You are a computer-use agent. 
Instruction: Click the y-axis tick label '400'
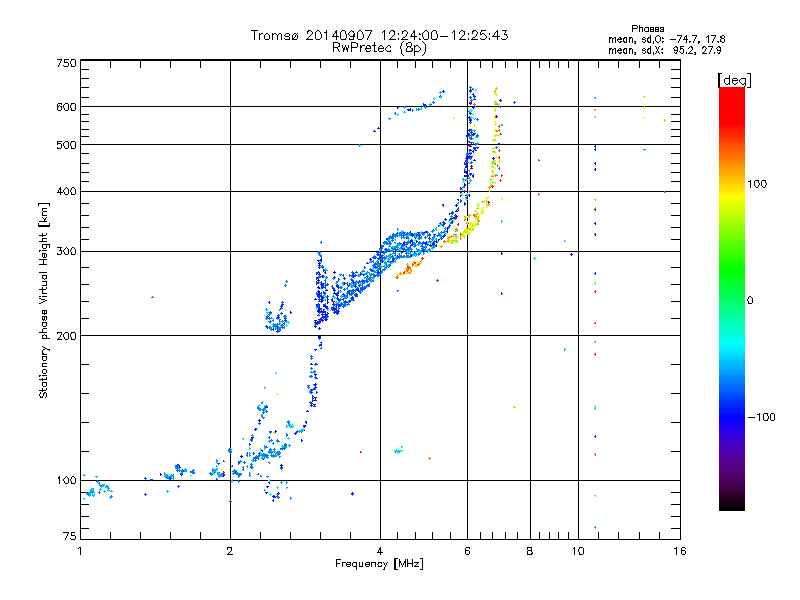coord(66,191)
